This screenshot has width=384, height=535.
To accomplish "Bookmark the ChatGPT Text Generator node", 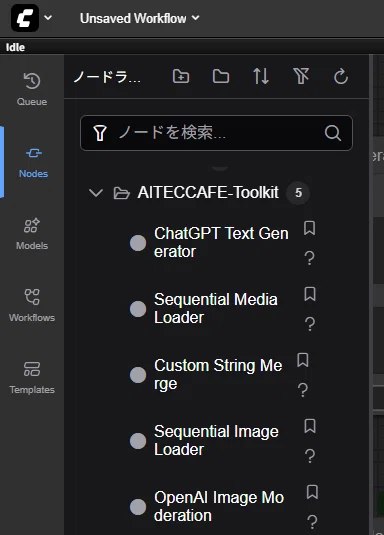I will pos(309,228).
